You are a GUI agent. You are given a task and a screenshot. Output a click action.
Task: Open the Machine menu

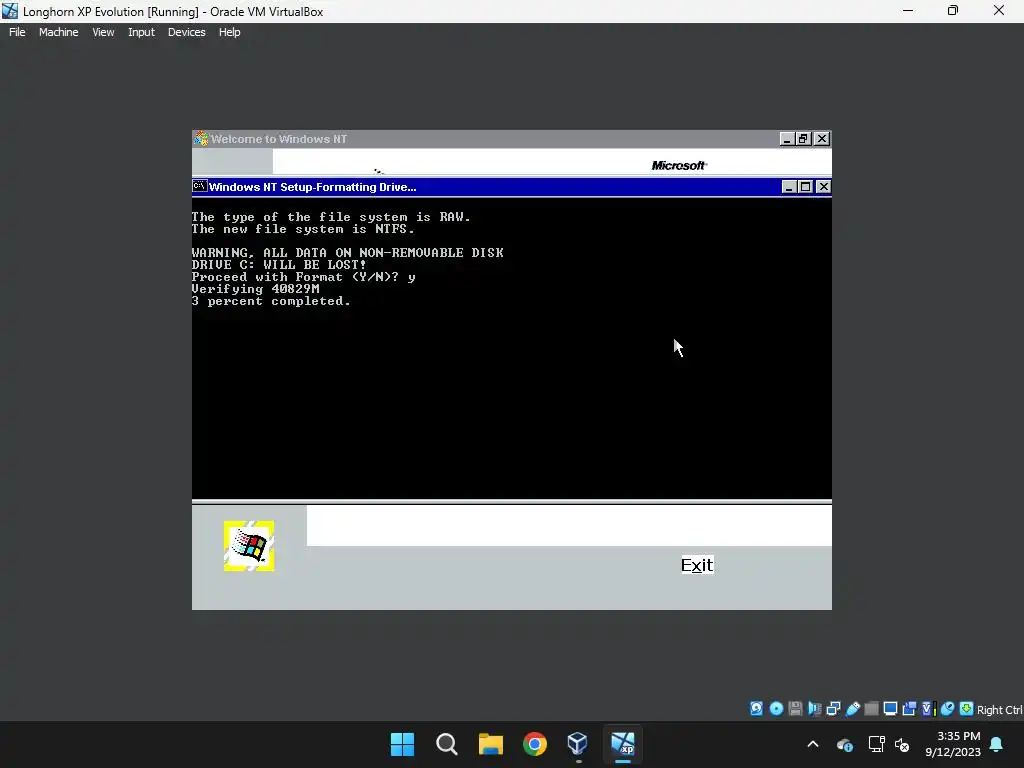click(x=58, y=32)
